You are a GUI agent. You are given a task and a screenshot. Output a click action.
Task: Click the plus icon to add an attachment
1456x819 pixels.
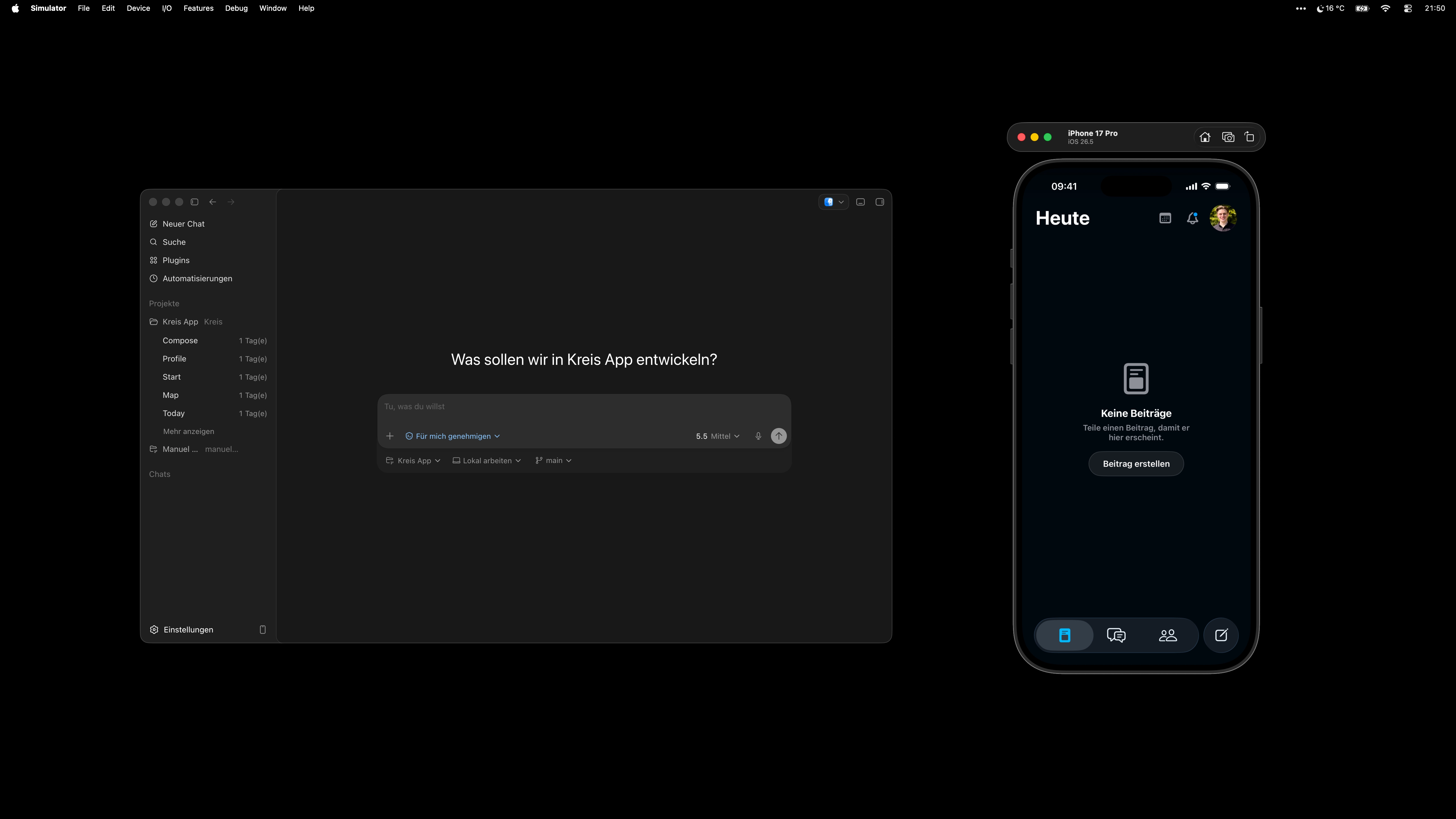[389, 436]
